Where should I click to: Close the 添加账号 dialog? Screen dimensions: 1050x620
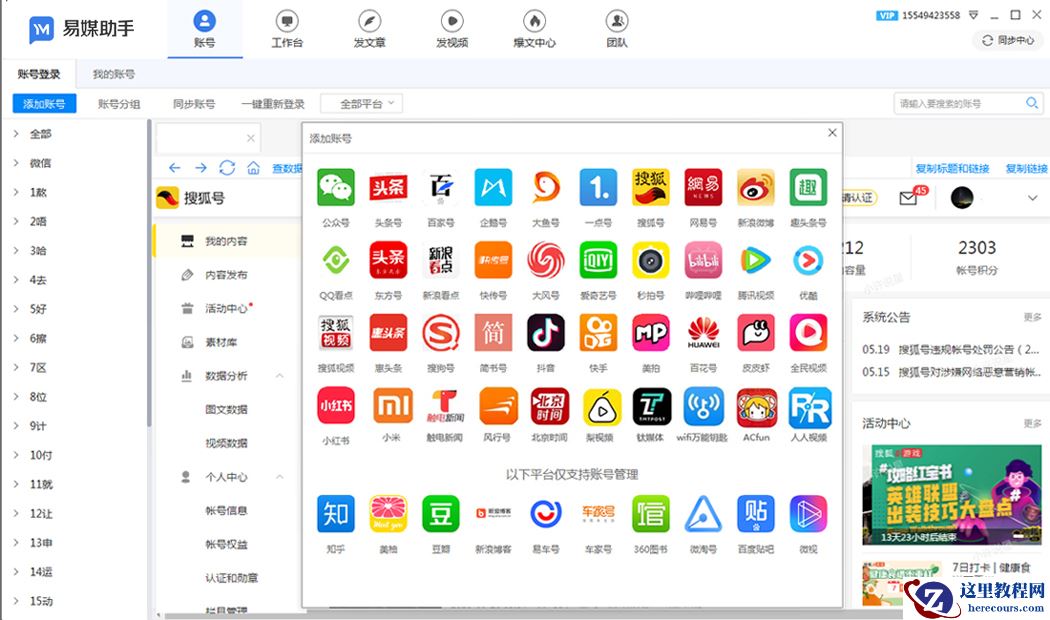point(832,133)
